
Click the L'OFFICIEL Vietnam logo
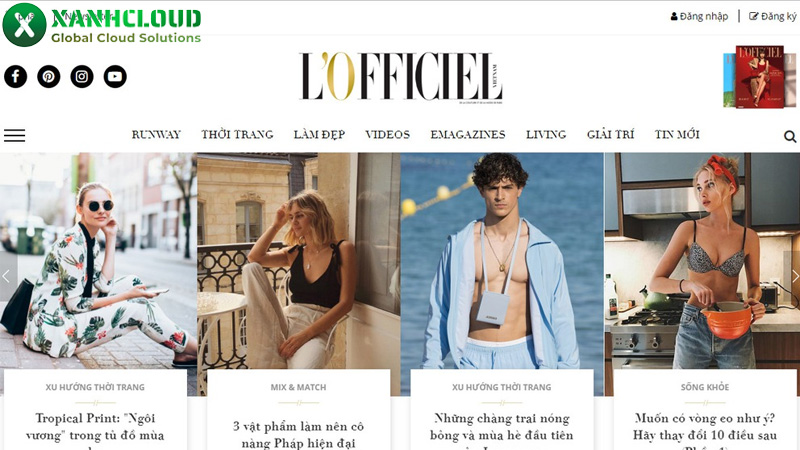401,77
